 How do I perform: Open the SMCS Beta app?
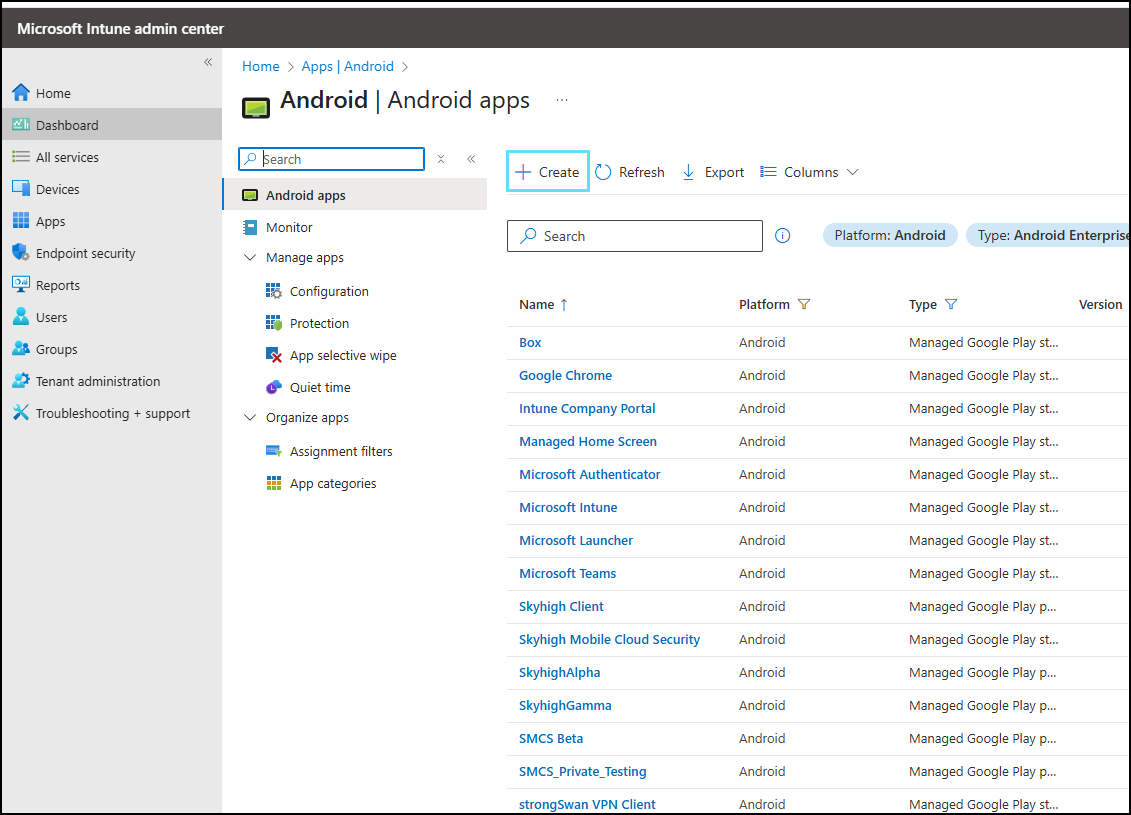pos(551,739)
